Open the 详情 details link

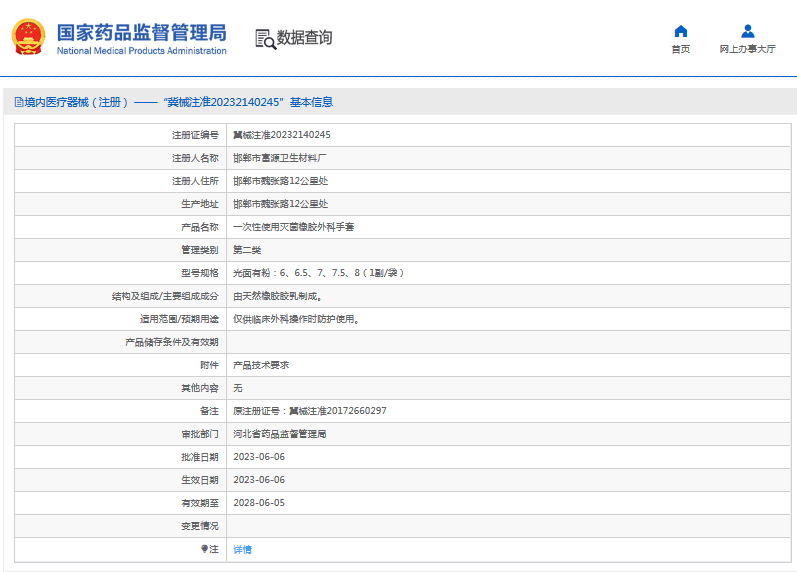tap(242, 549)
